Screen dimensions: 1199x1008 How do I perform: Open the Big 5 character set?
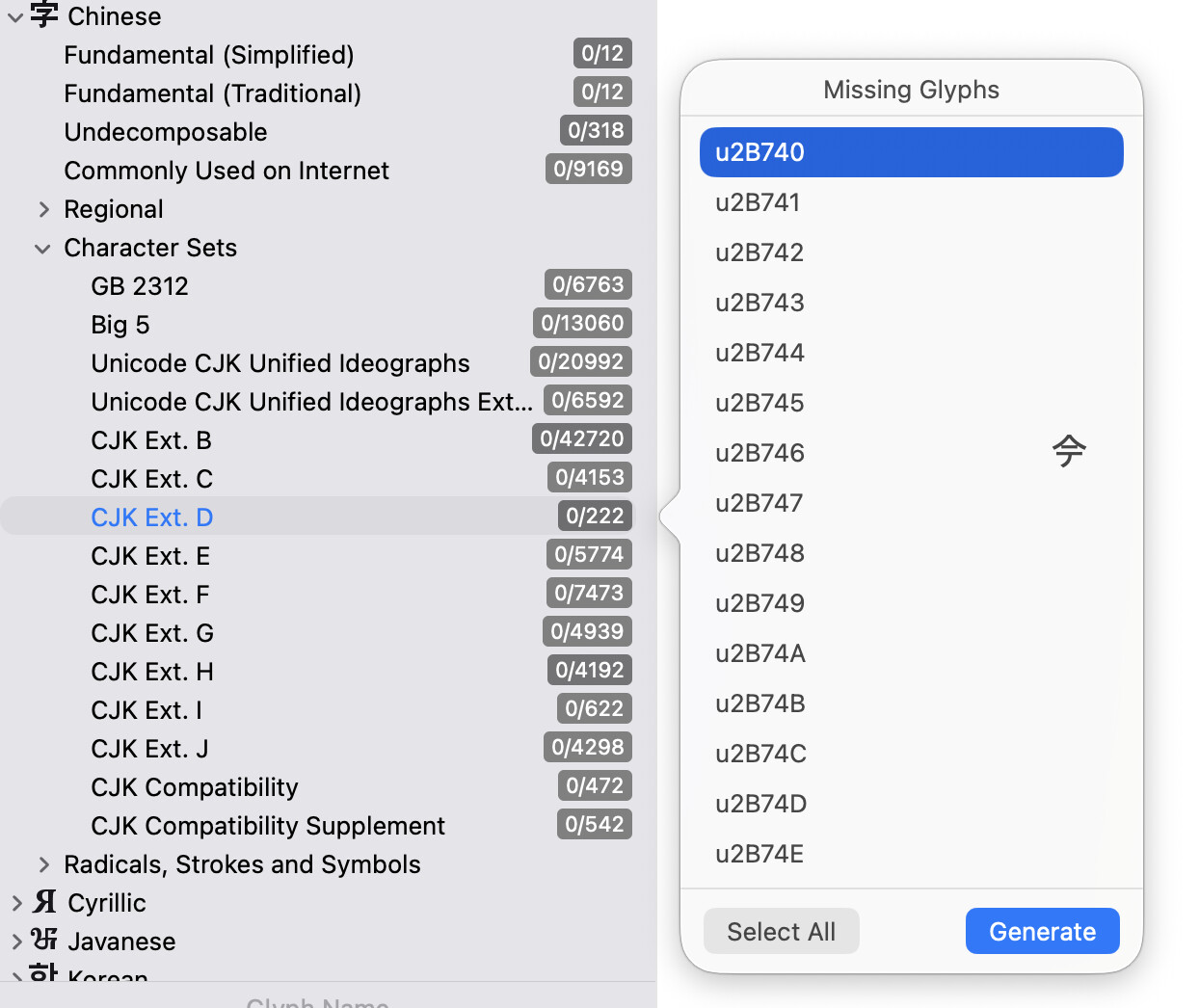tap(120, 325)
